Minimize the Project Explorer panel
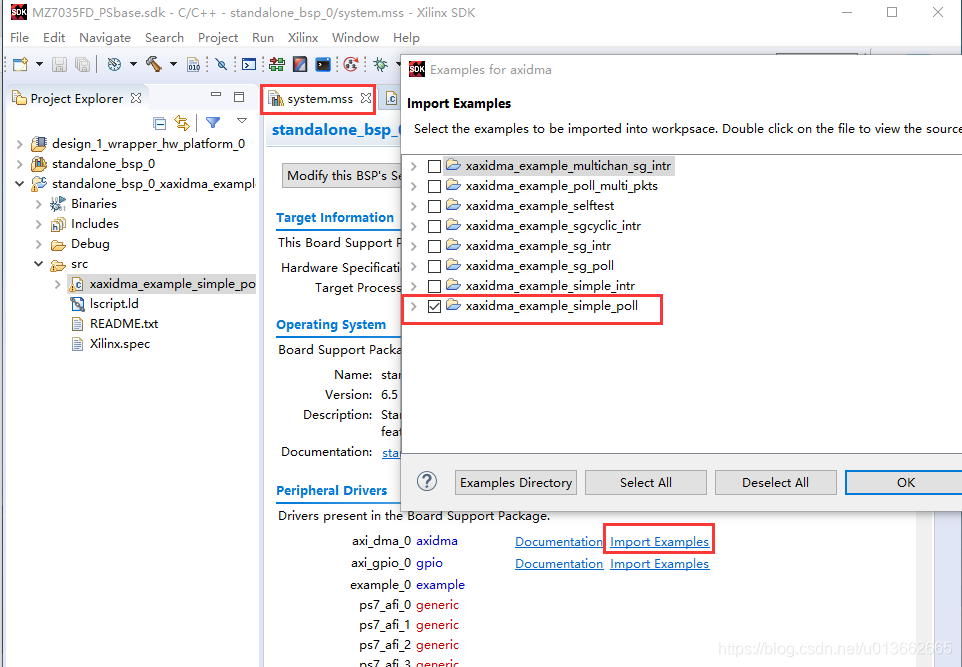962x667 pixels. point(216,95)
